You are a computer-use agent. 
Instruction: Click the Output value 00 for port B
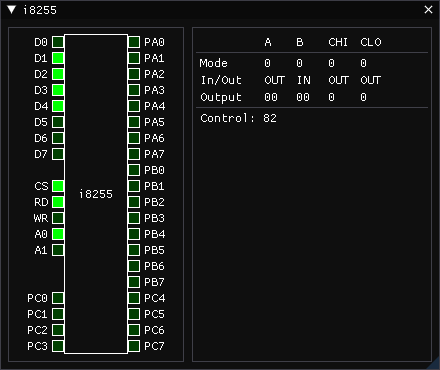pos(303,97)
